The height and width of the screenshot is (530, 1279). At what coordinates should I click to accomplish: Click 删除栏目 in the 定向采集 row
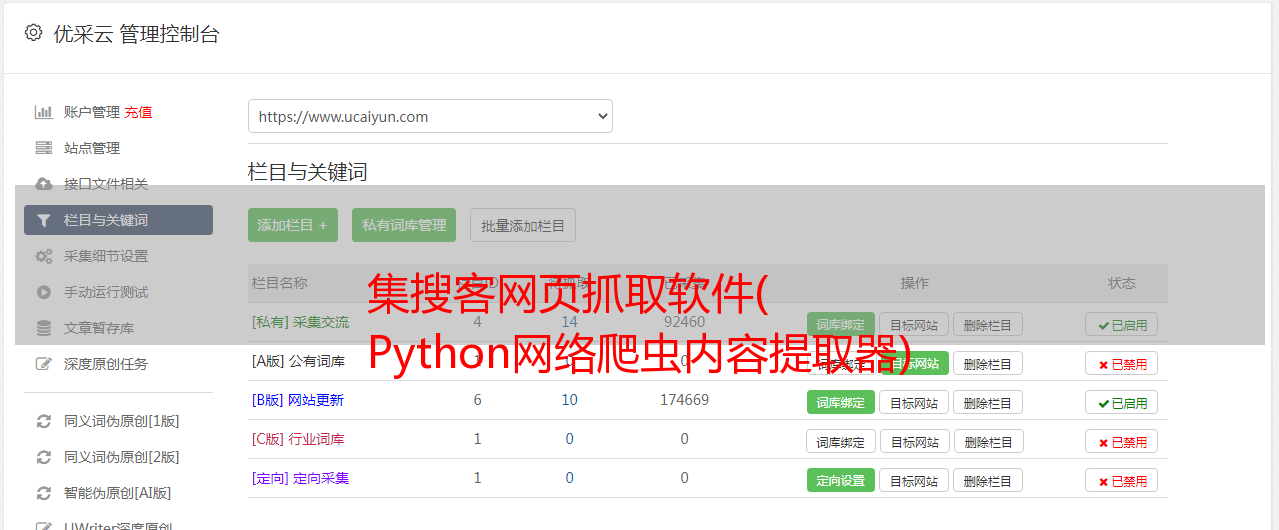pyautogui.click(x=988, y=480)
